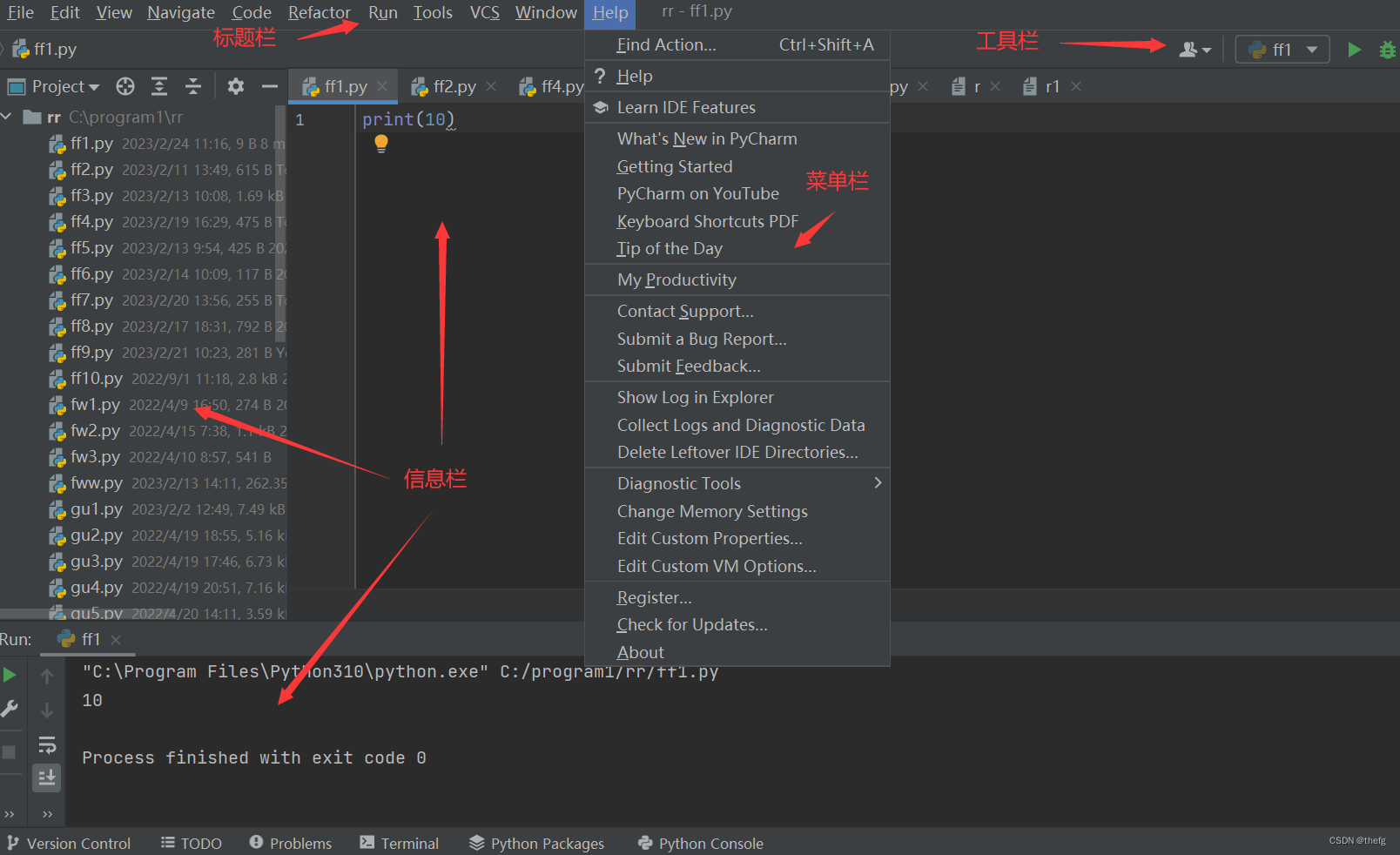This screenshot has height=855, width=1400.
Task: Choose Show Log in Explorer
Action: click(x=737, y=397)
